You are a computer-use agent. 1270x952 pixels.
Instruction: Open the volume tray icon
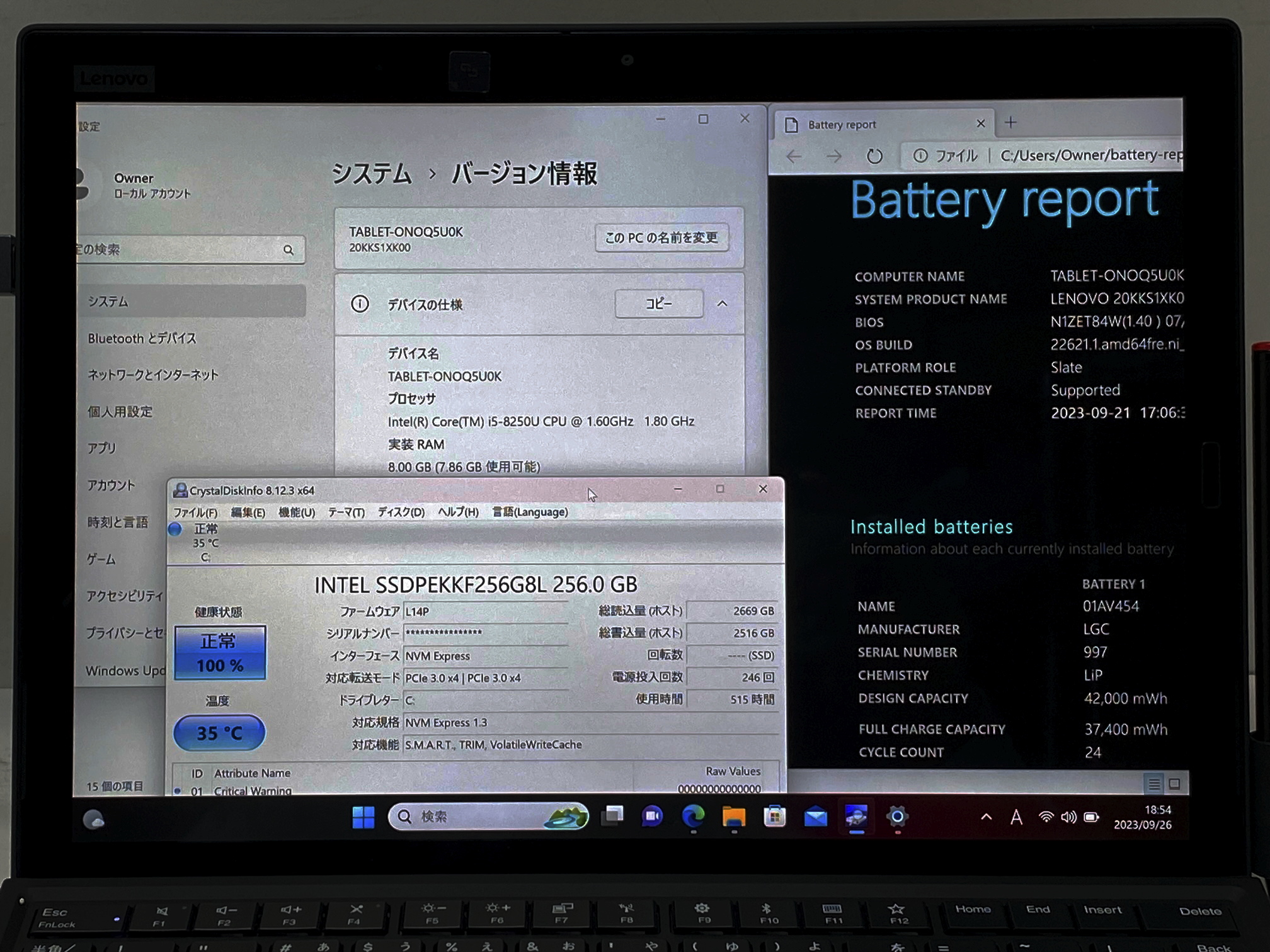pos(1068,817)
